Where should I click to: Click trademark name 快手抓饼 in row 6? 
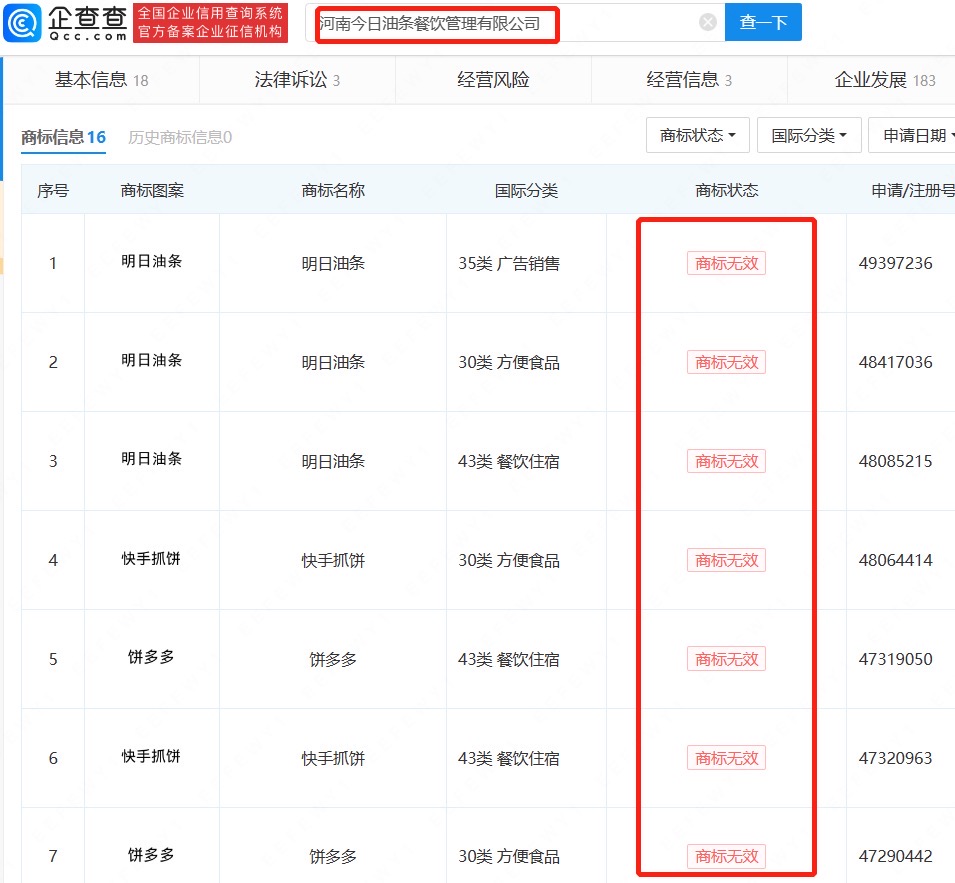(333, 758)
